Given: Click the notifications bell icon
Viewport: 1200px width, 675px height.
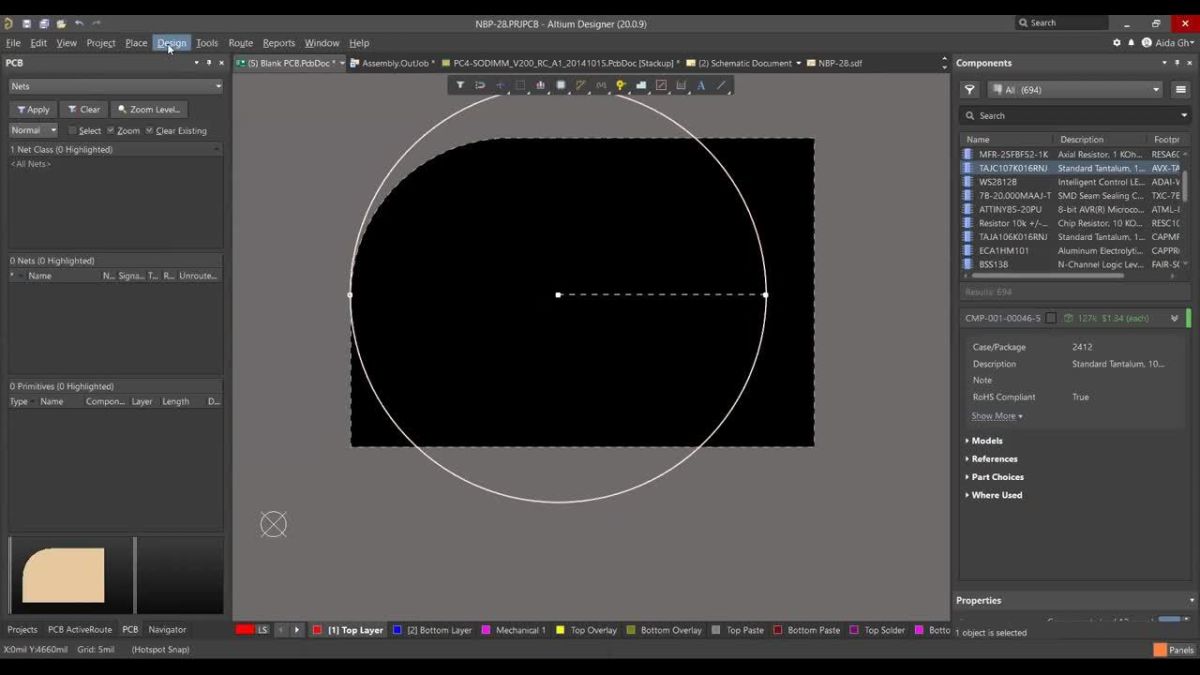Looking at the screenshot, I should (x=1132, y=43).
